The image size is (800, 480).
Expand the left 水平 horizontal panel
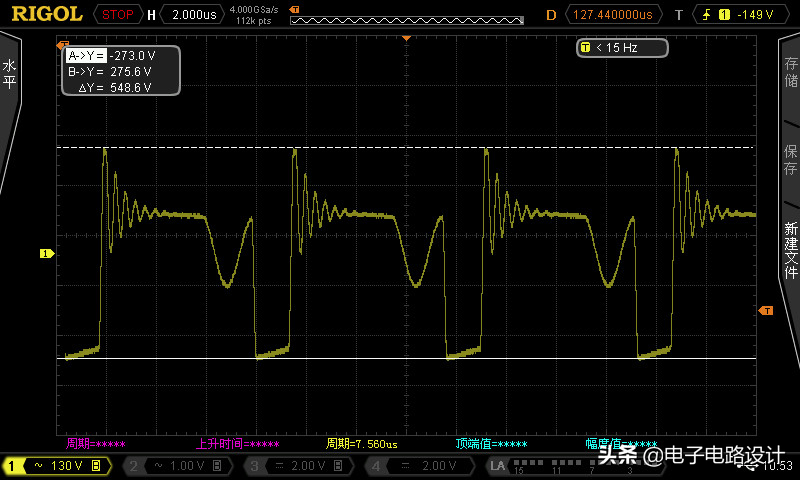tap(10, 75)
